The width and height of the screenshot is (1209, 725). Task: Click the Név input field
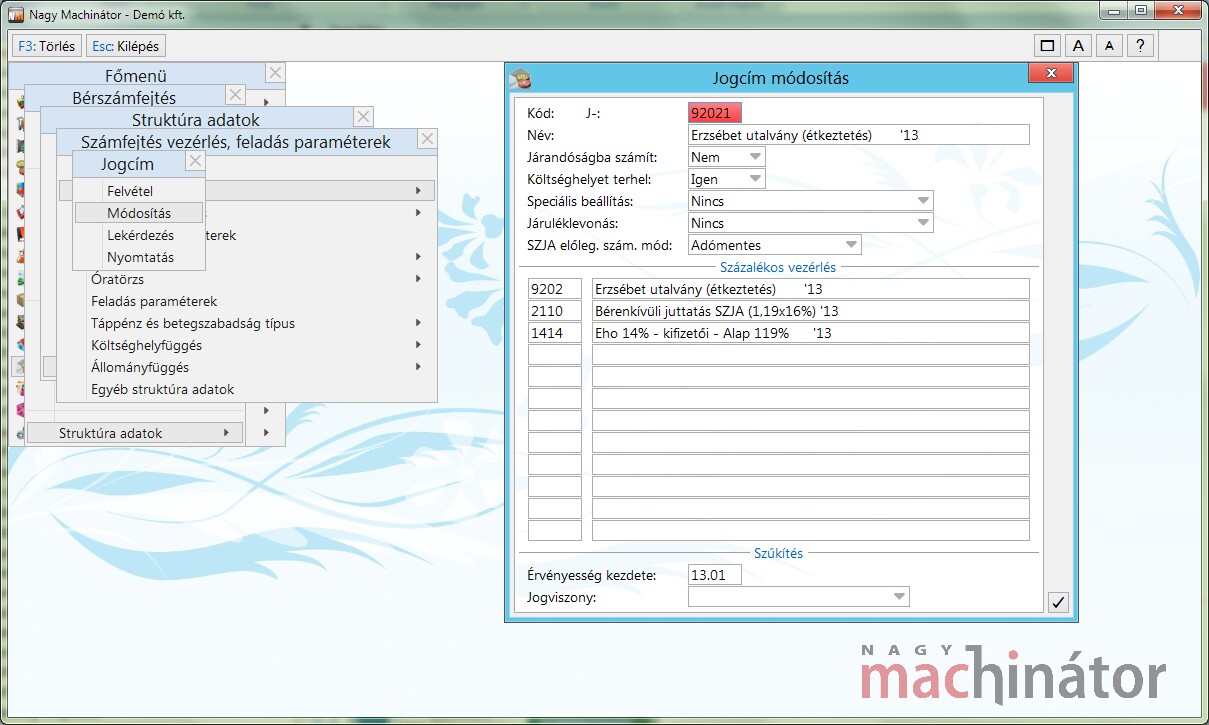tap(859, 135)
